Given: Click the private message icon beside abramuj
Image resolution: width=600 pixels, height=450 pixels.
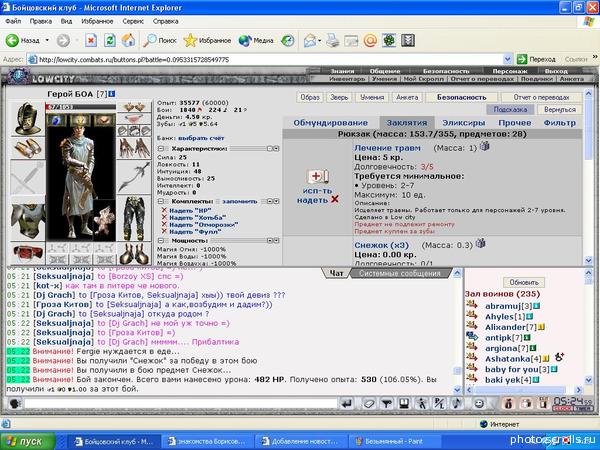Looking at the screenshot, I should (x=472, y=305).
